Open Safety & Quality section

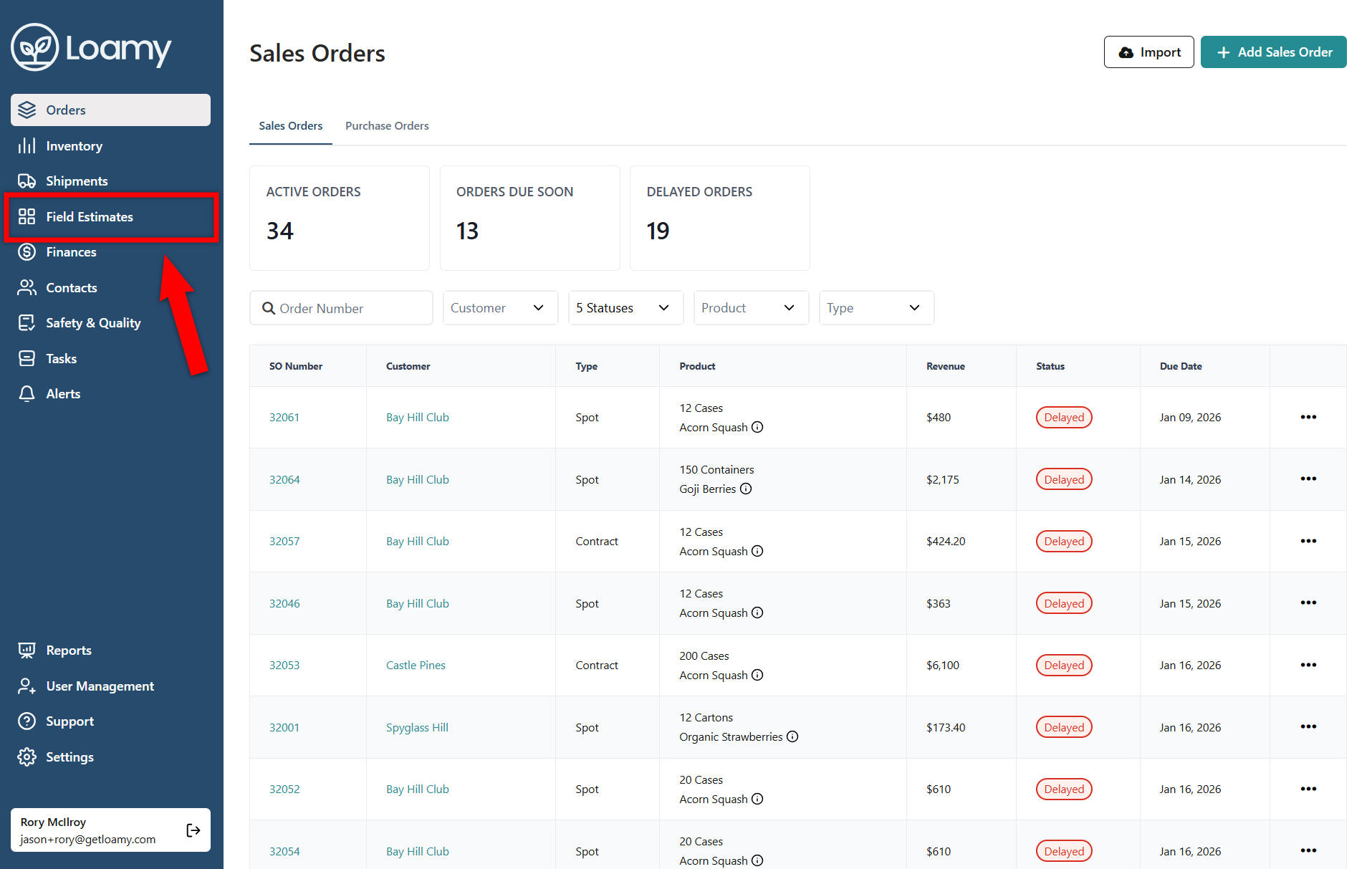(92, 322)
